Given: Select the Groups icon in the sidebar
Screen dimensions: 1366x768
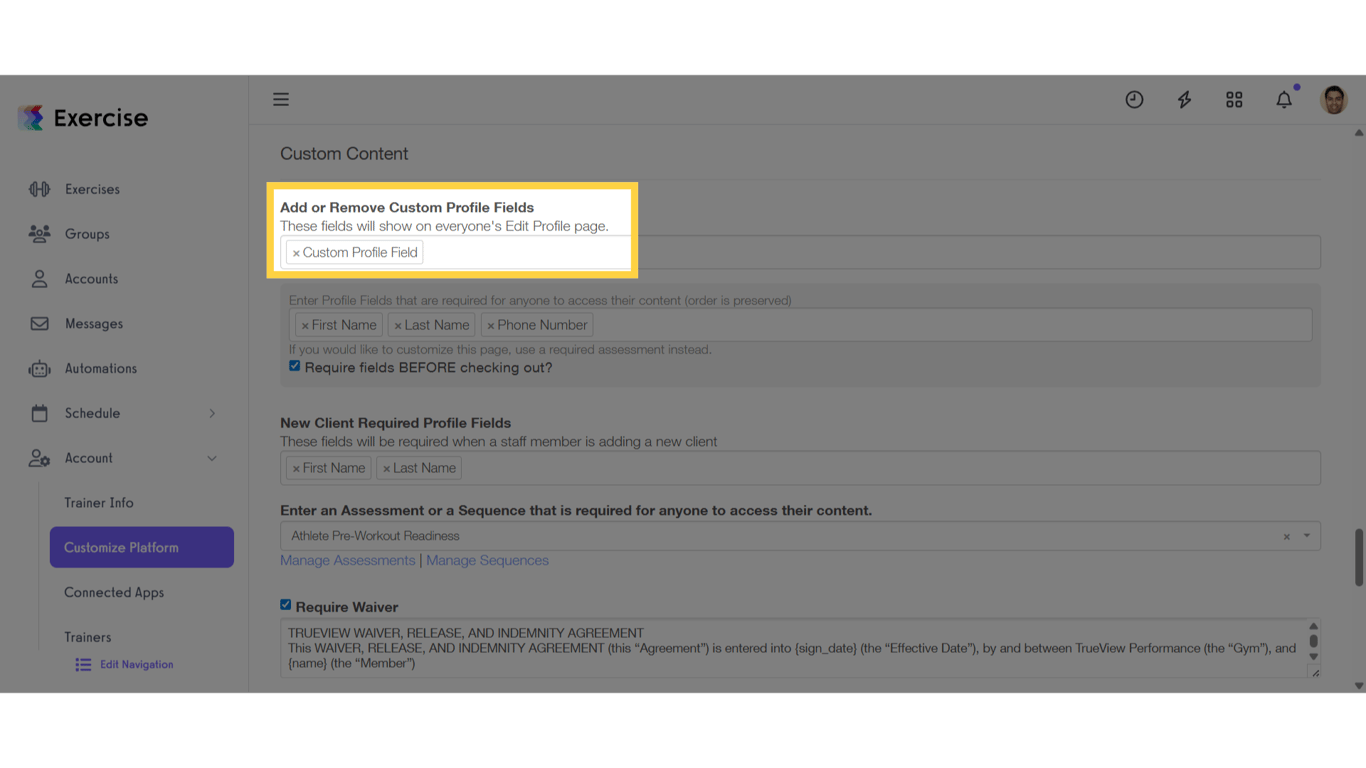Looking at the screenshot, I should 39,234.
